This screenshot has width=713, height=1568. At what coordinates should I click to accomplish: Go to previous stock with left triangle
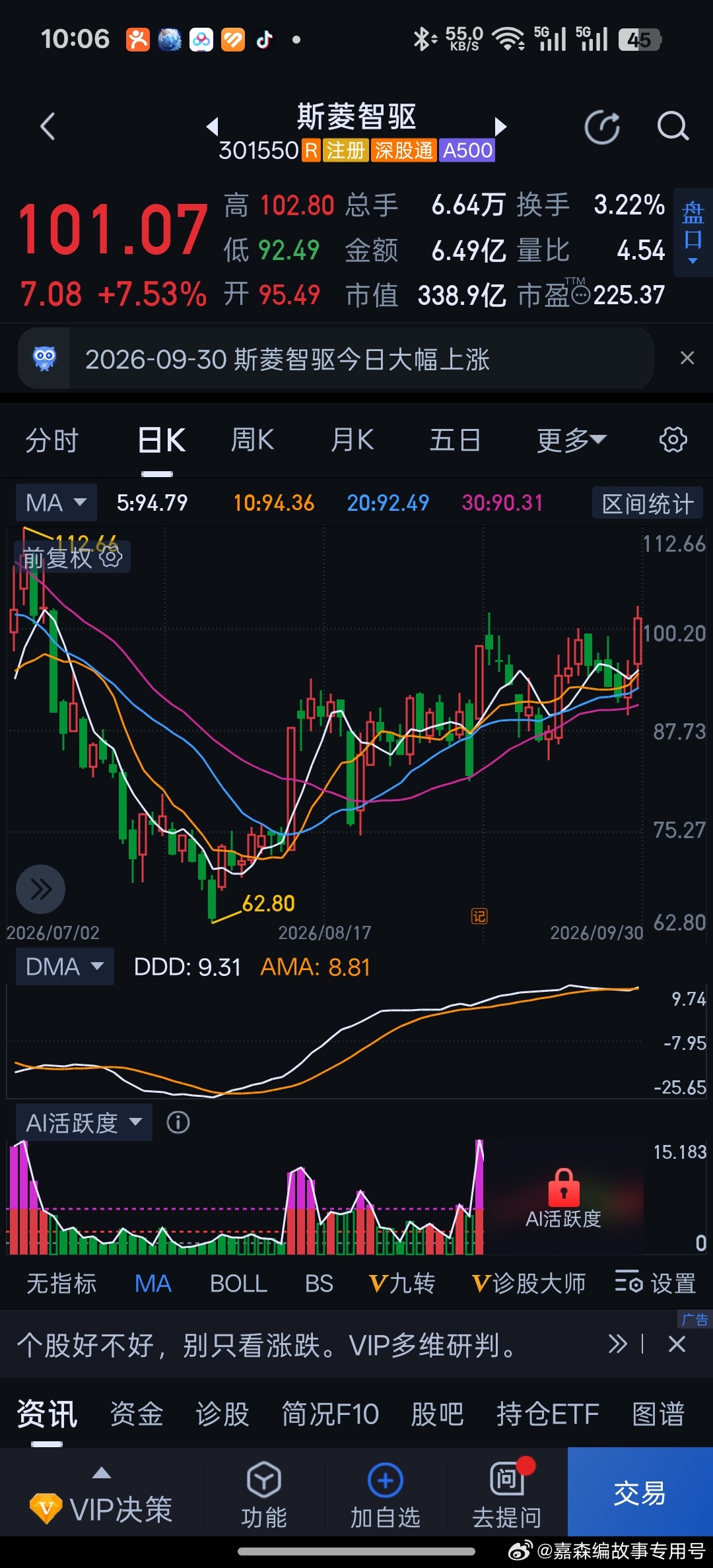click(x=213, y=126)
